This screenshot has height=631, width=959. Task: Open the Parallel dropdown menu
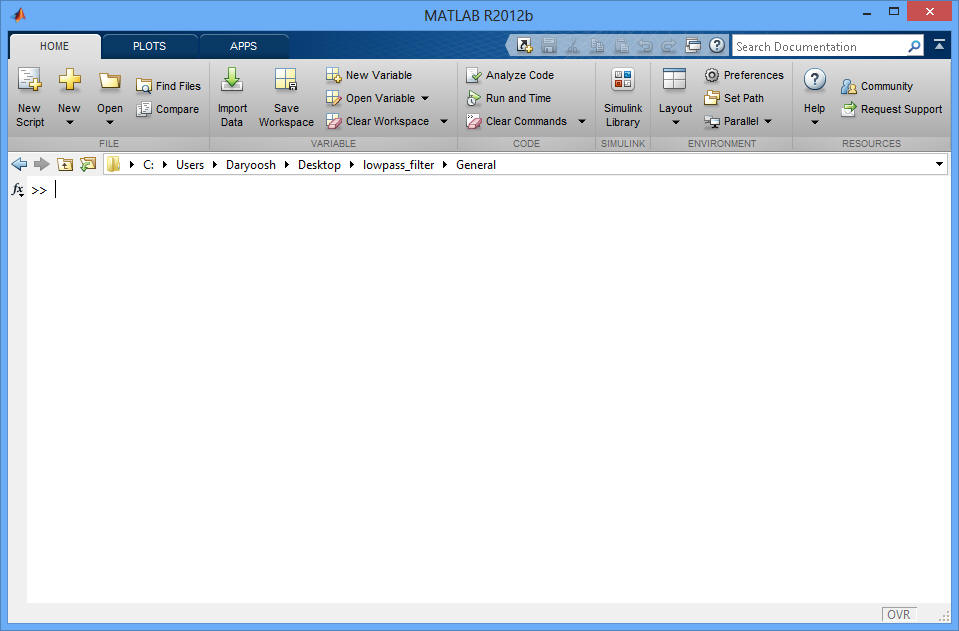768,122
